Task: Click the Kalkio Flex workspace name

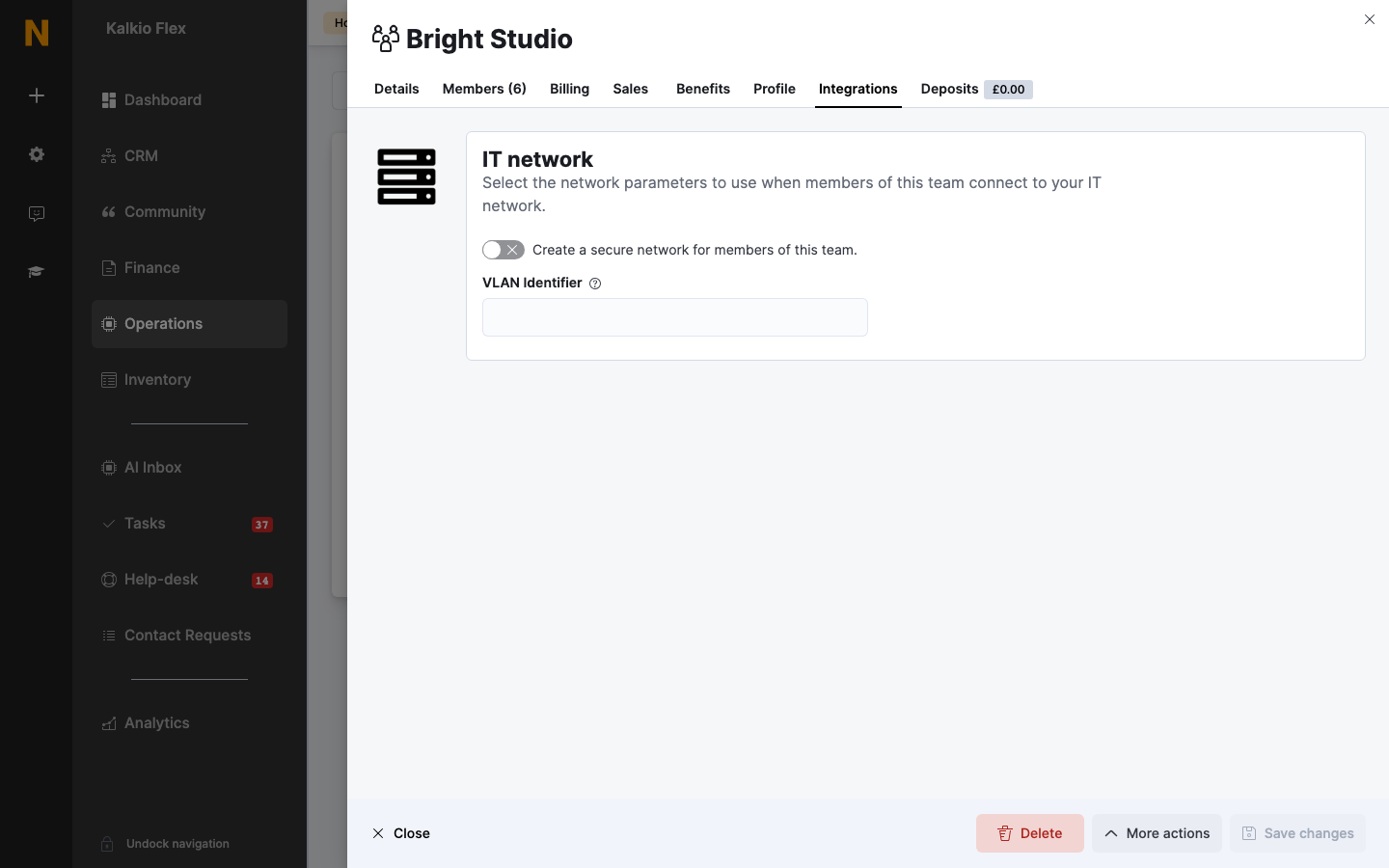Action: pyautogui.click(x=146, y=28)
